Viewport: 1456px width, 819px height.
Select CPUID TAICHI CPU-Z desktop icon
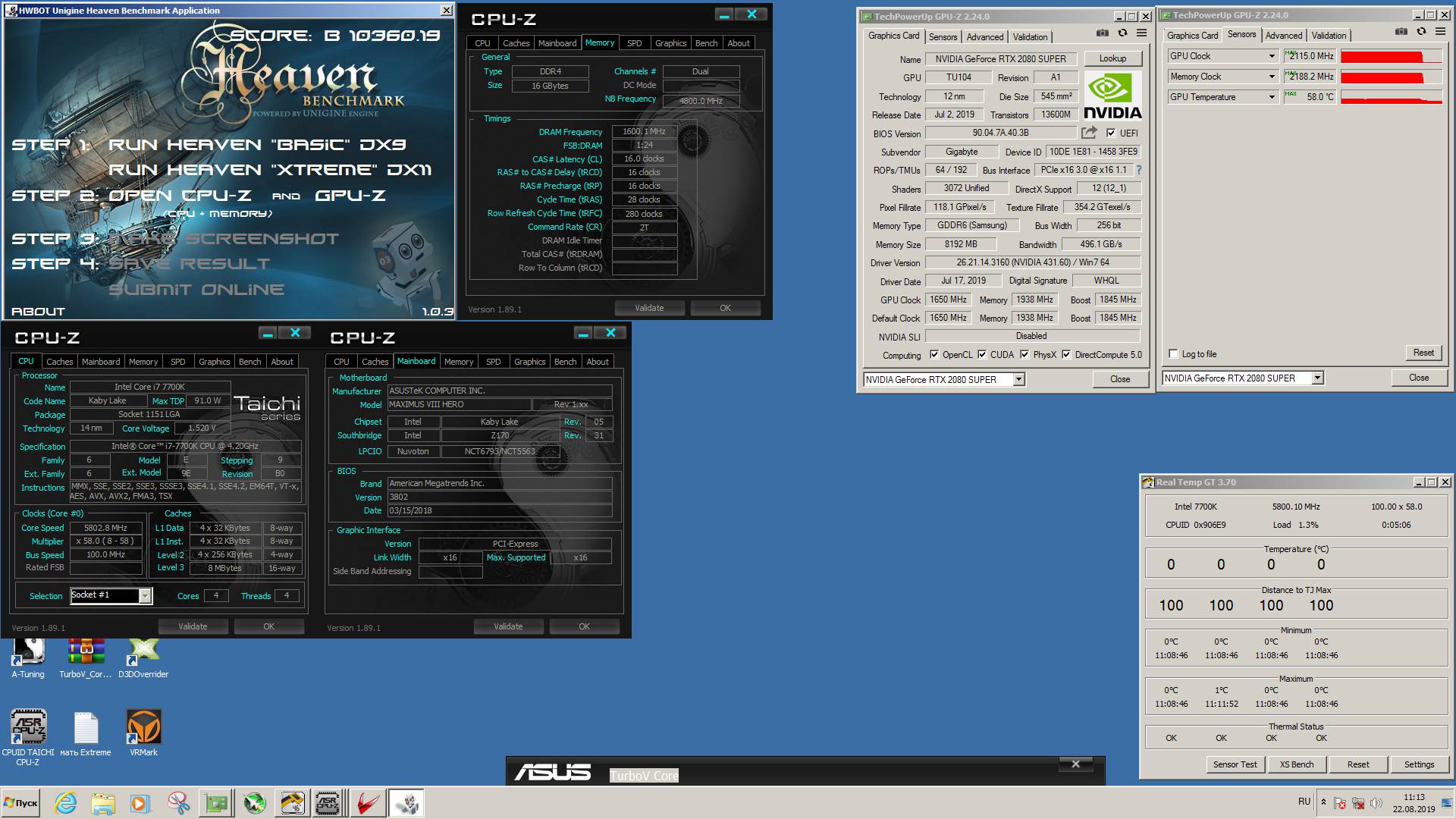point(28,737)
